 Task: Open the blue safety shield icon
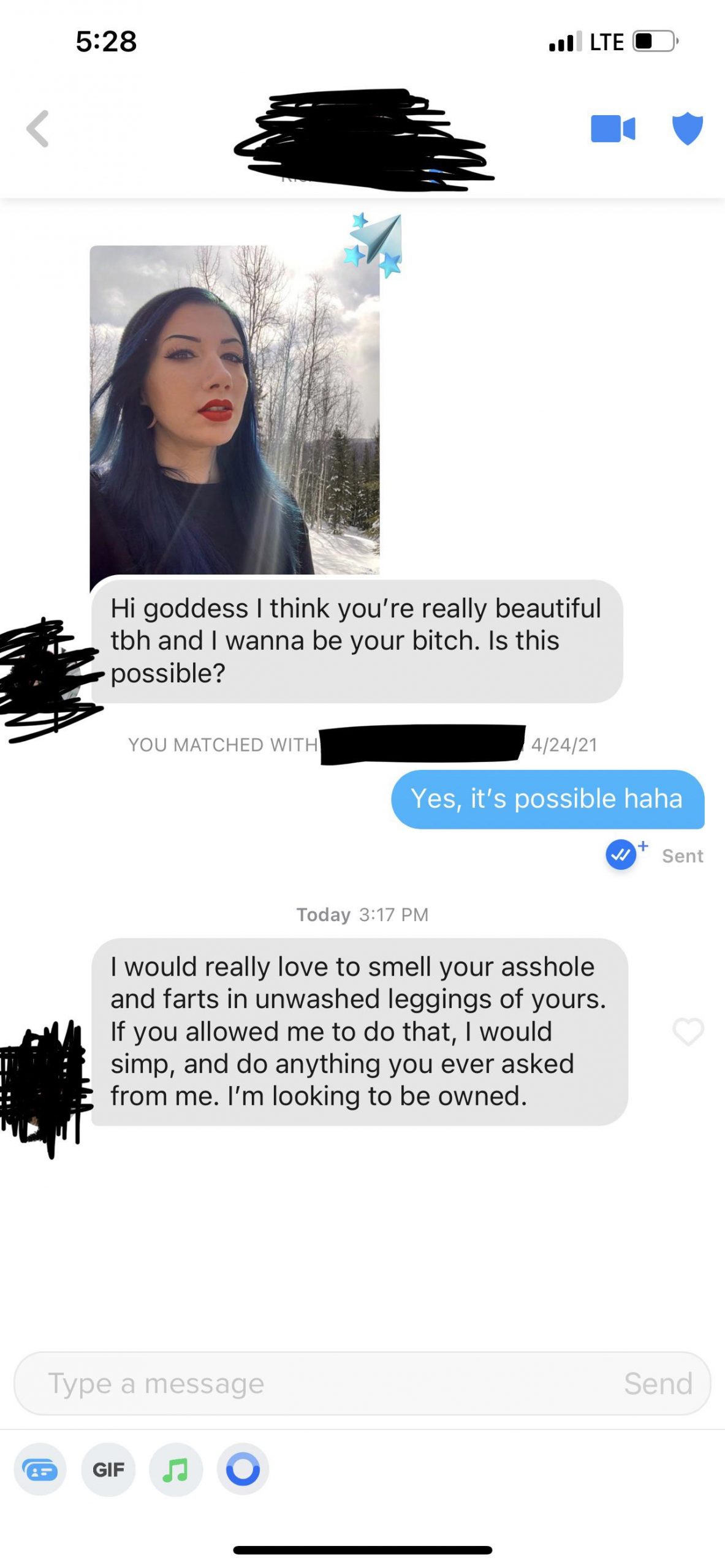click(688, 129)
